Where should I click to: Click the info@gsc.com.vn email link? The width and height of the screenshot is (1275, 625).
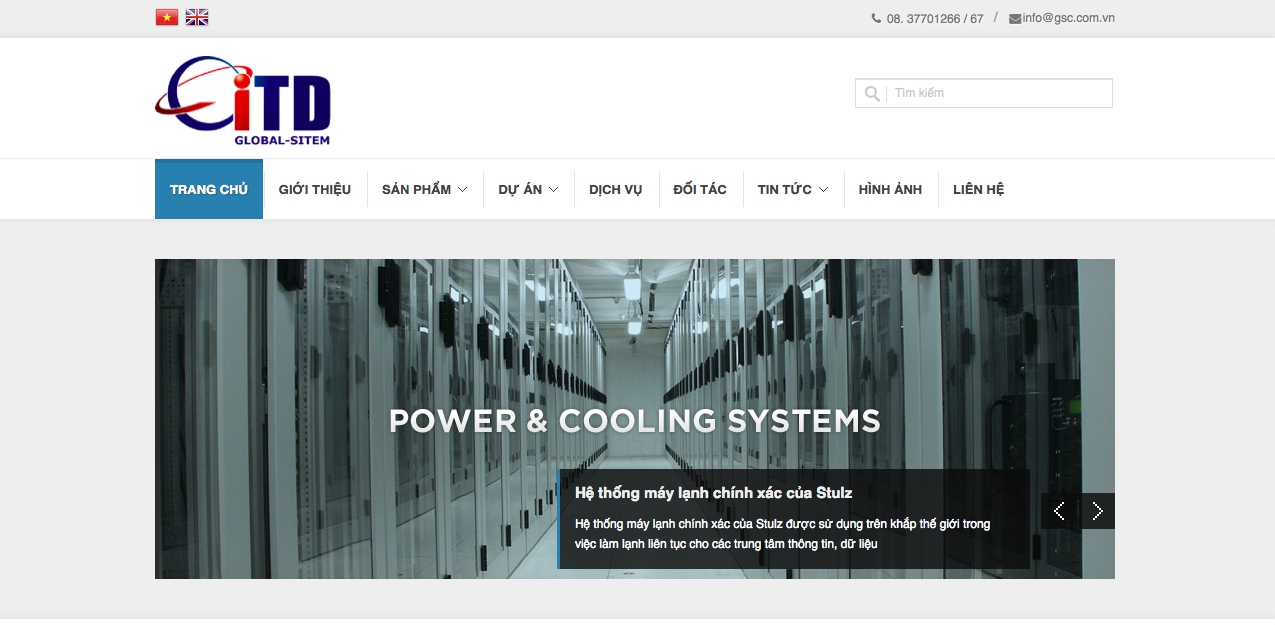tap(1068, 18)
